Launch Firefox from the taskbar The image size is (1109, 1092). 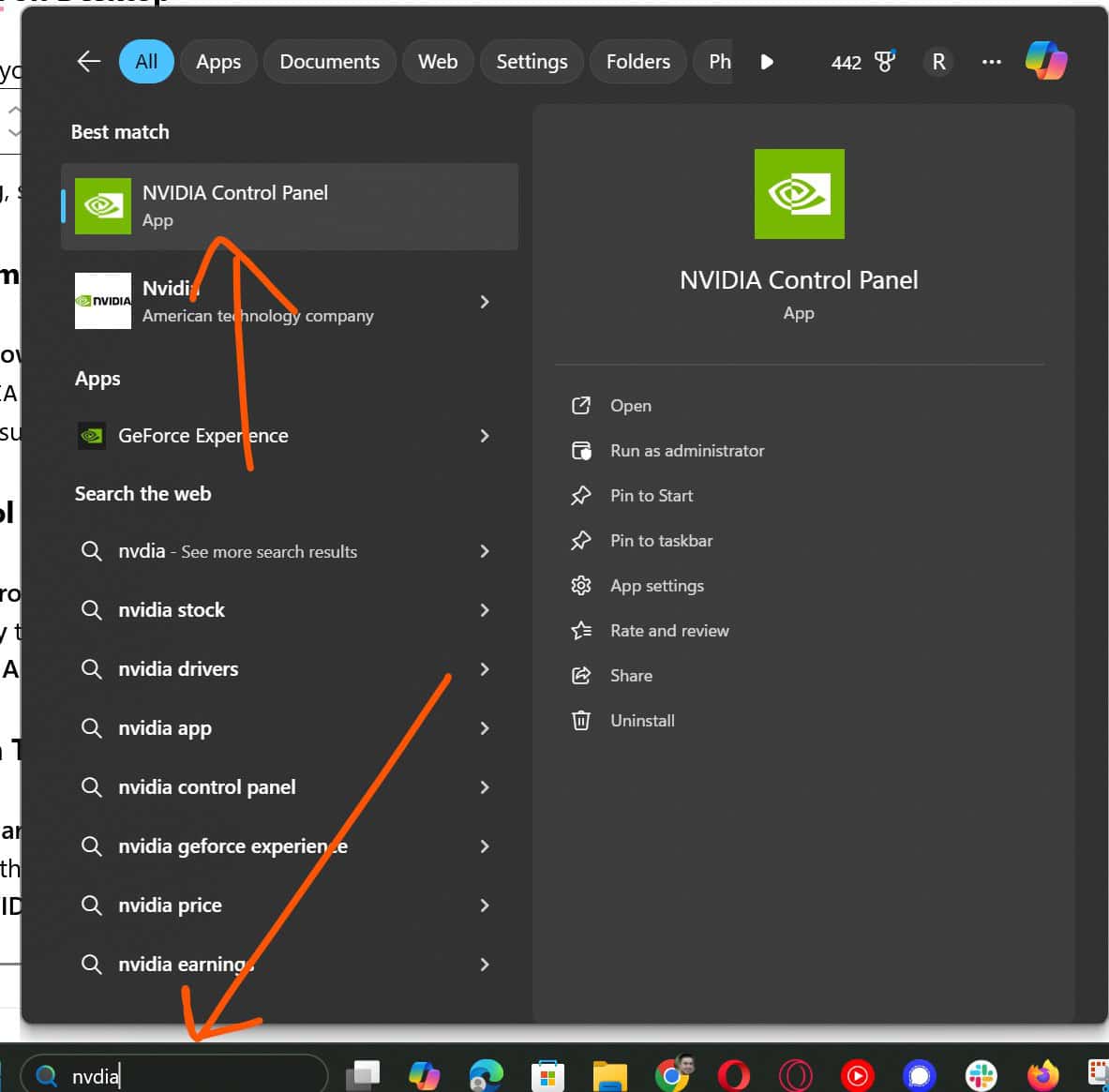1043,1074
